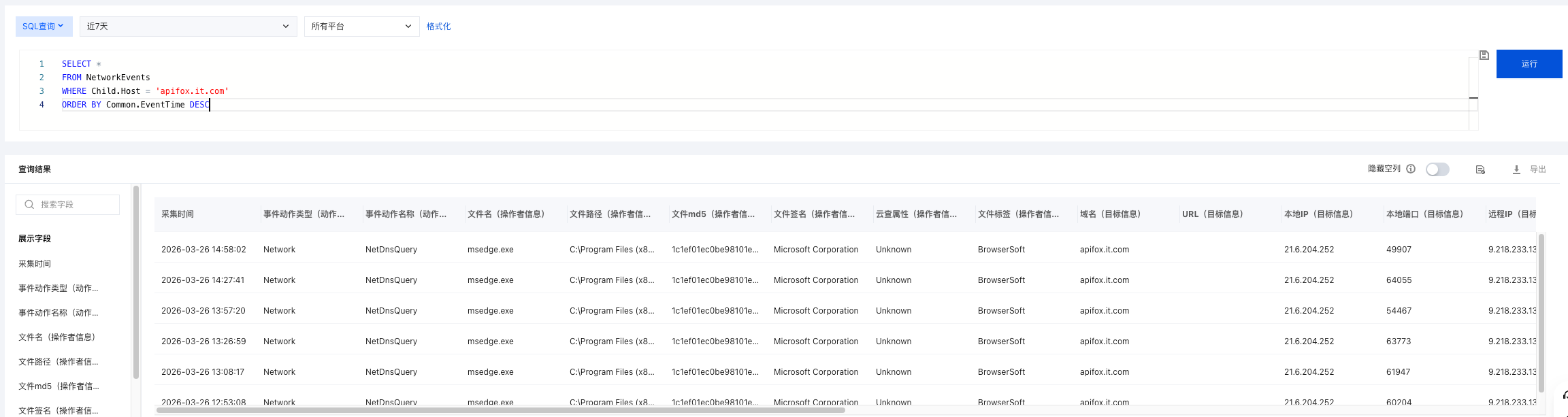Click the 格式化 format link
Viewport: 1568px width, 417px height.
click(438, 27)
